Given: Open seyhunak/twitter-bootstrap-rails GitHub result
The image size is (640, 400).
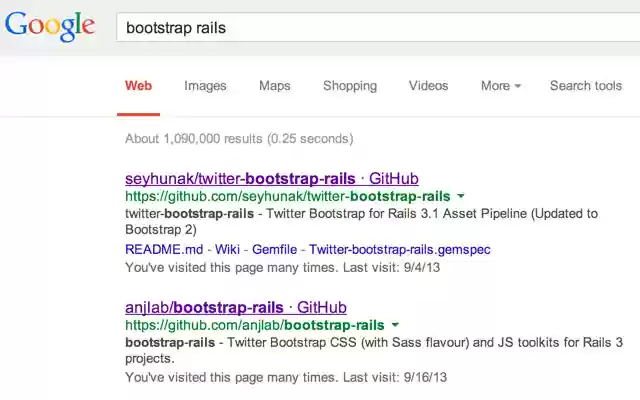Looking at the screenshot, I should [271, 179].
